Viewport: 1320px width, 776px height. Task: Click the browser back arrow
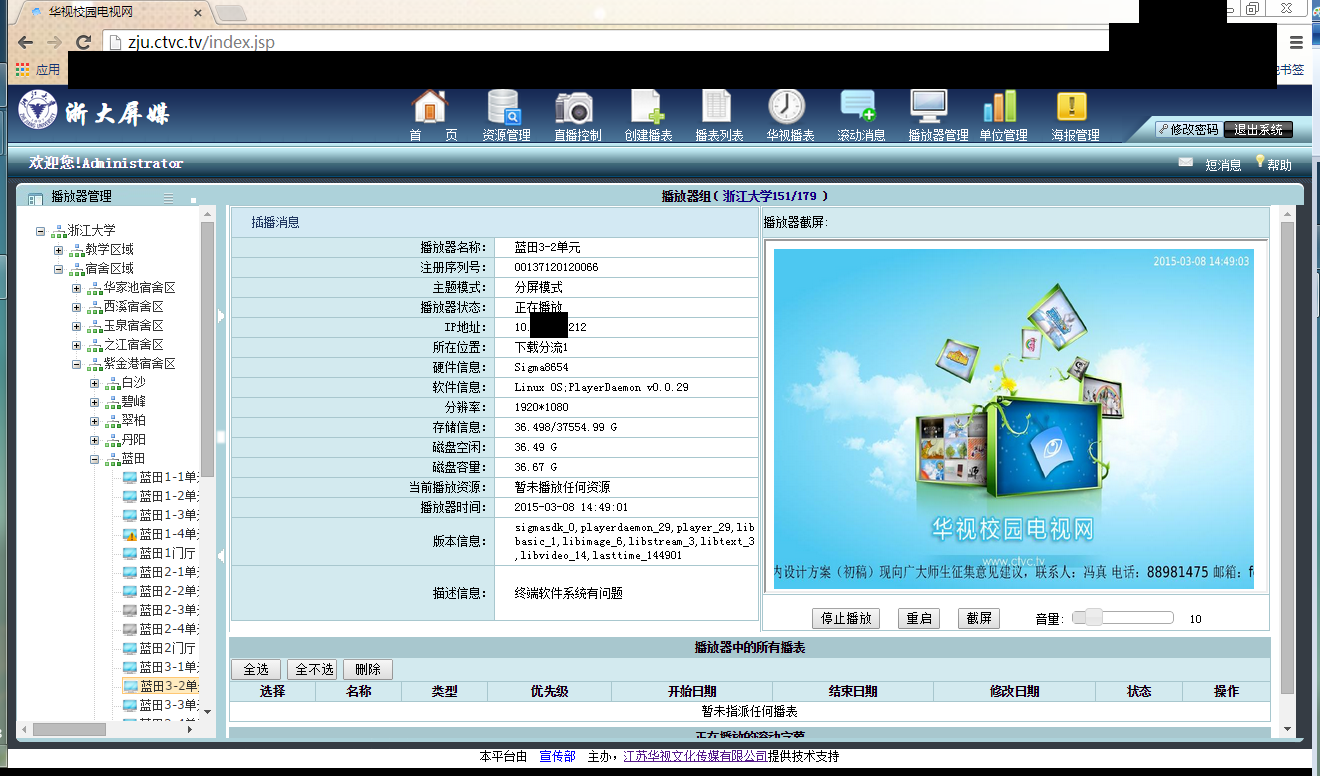(25, 42)
